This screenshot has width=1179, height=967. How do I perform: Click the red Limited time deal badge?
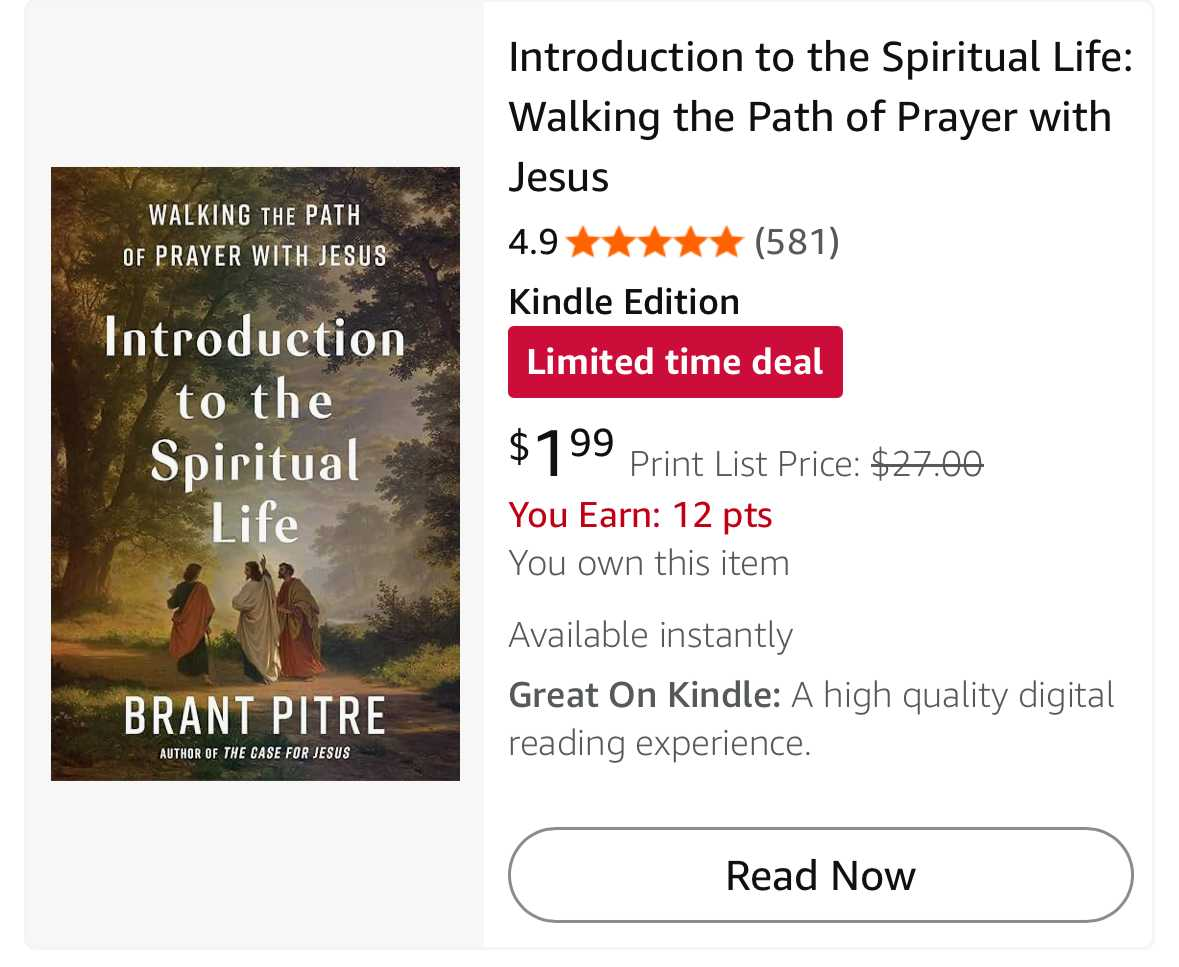675,362
